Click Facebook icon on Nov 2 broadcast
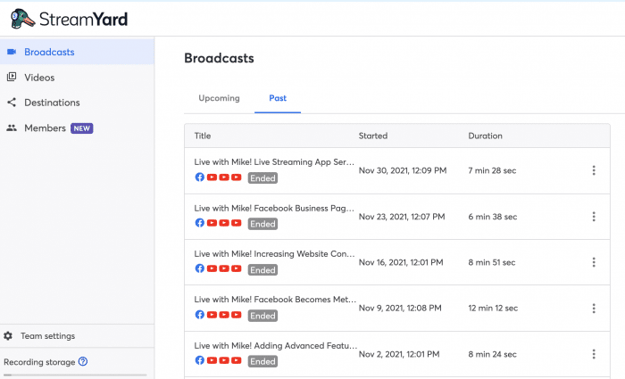This screenshot has width=625, height=379. coord(200,360)
